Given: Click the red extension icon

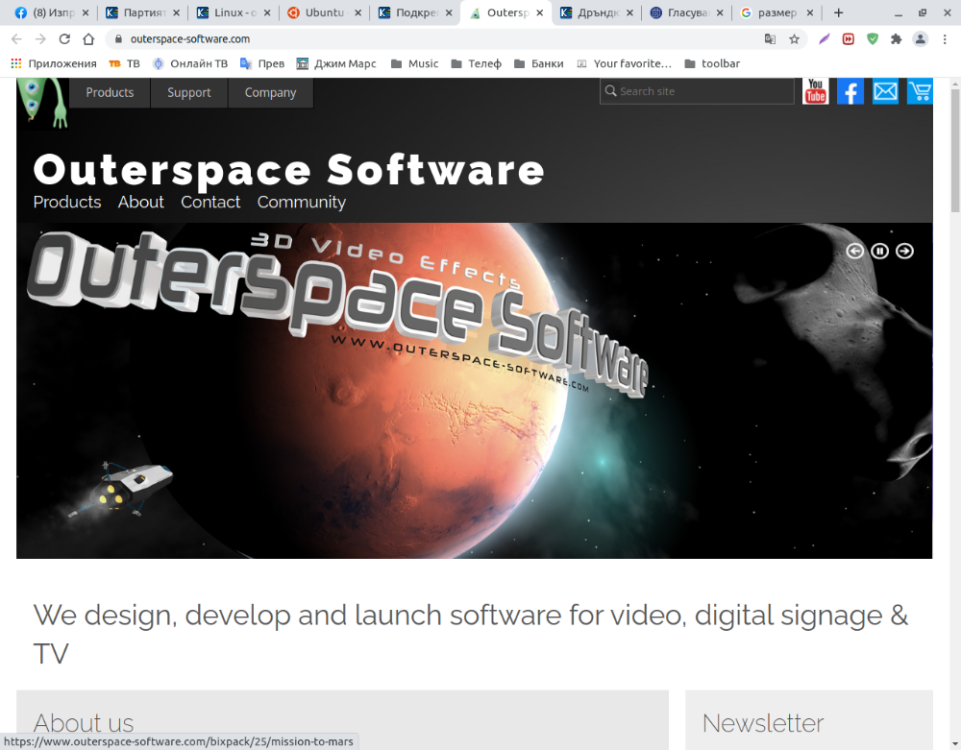Looking at the screenshot, I should [x=848, y=39].
